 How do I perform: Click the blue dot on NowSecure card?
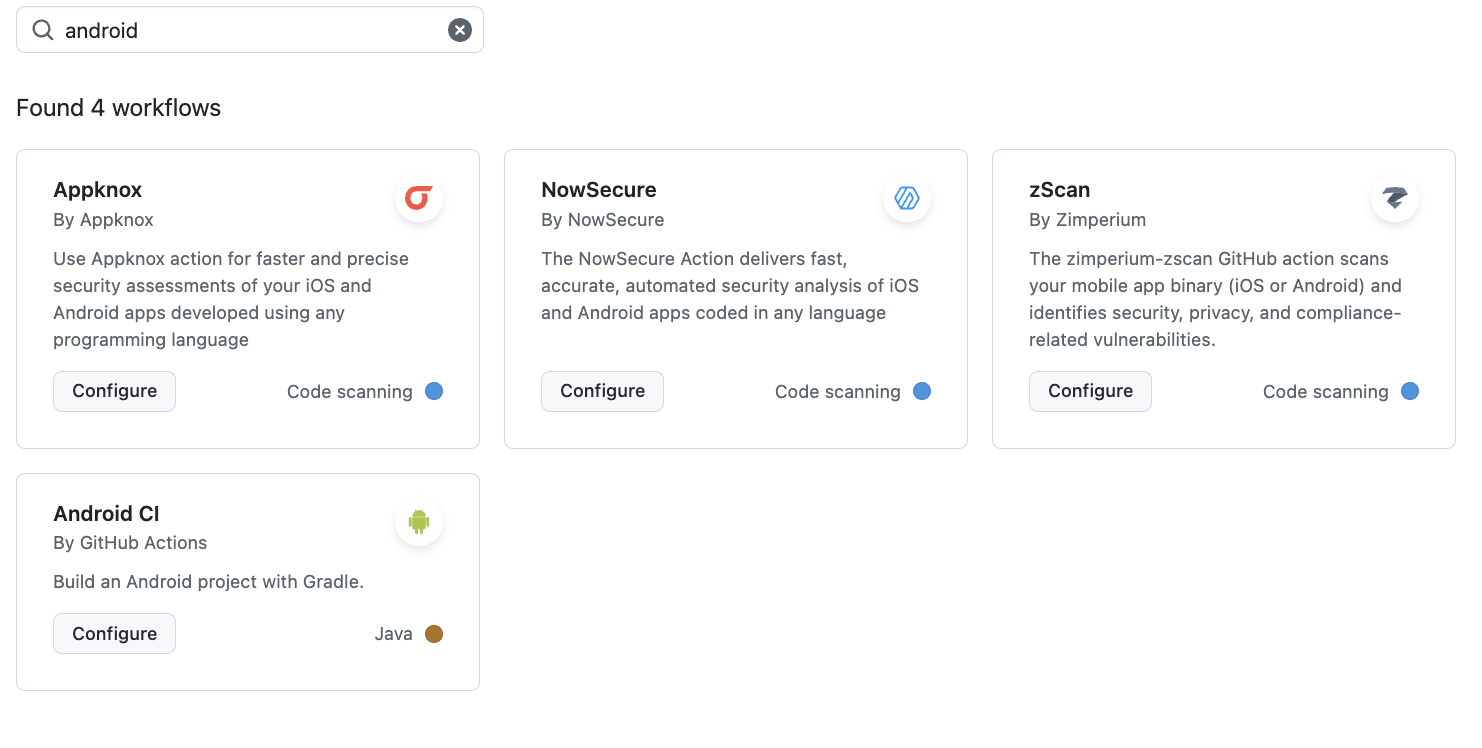tap(922, 391)
